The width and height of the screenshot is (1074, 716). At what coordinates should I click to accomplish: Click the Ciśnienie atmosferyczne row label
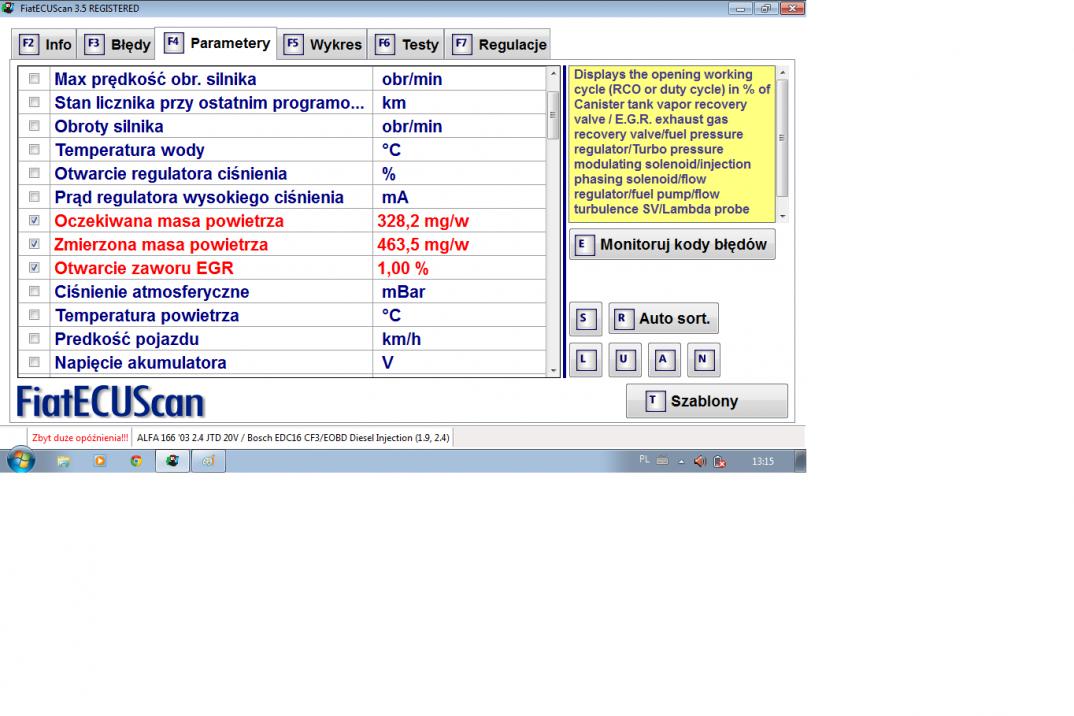[151, 292]
